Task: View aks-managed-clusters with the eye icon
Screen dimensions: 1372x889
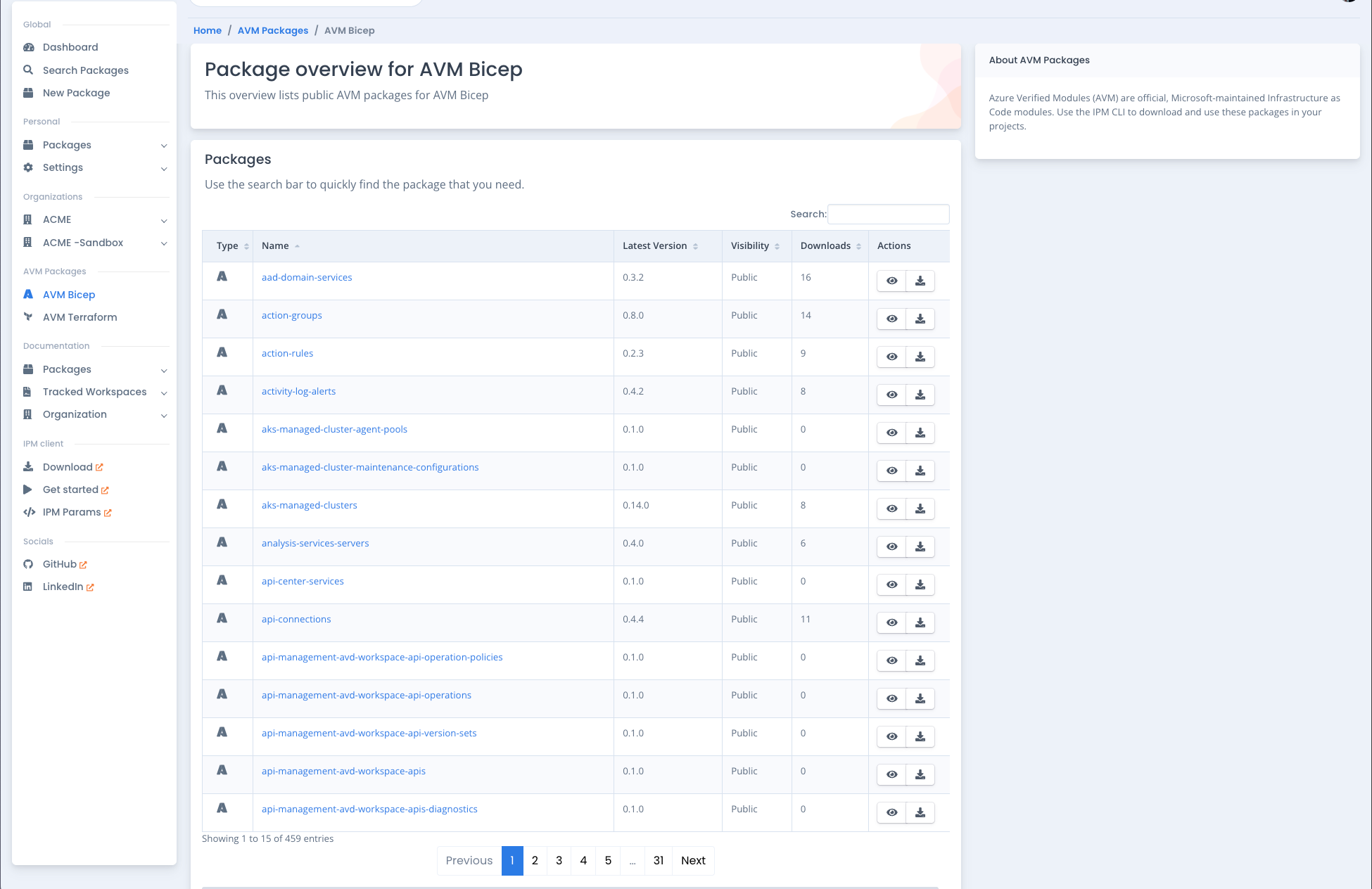Action: (x=891, y=509)
